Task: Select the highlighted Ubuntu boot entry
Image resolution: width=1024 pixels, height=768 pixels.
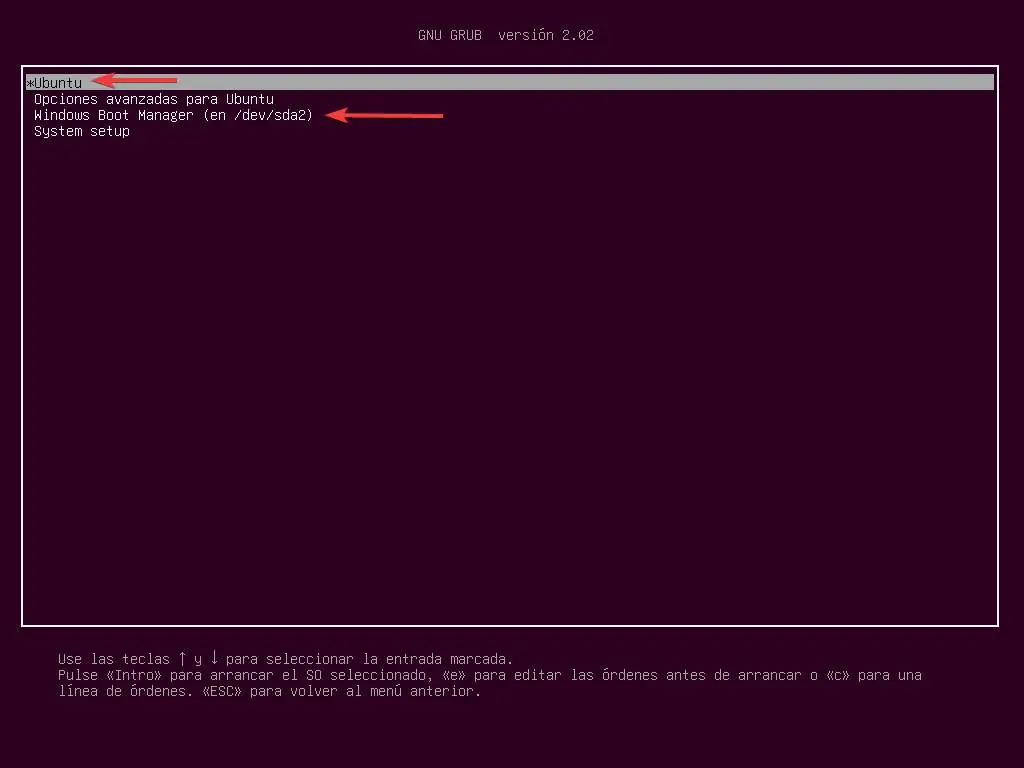Action: [x=509, y=82]
